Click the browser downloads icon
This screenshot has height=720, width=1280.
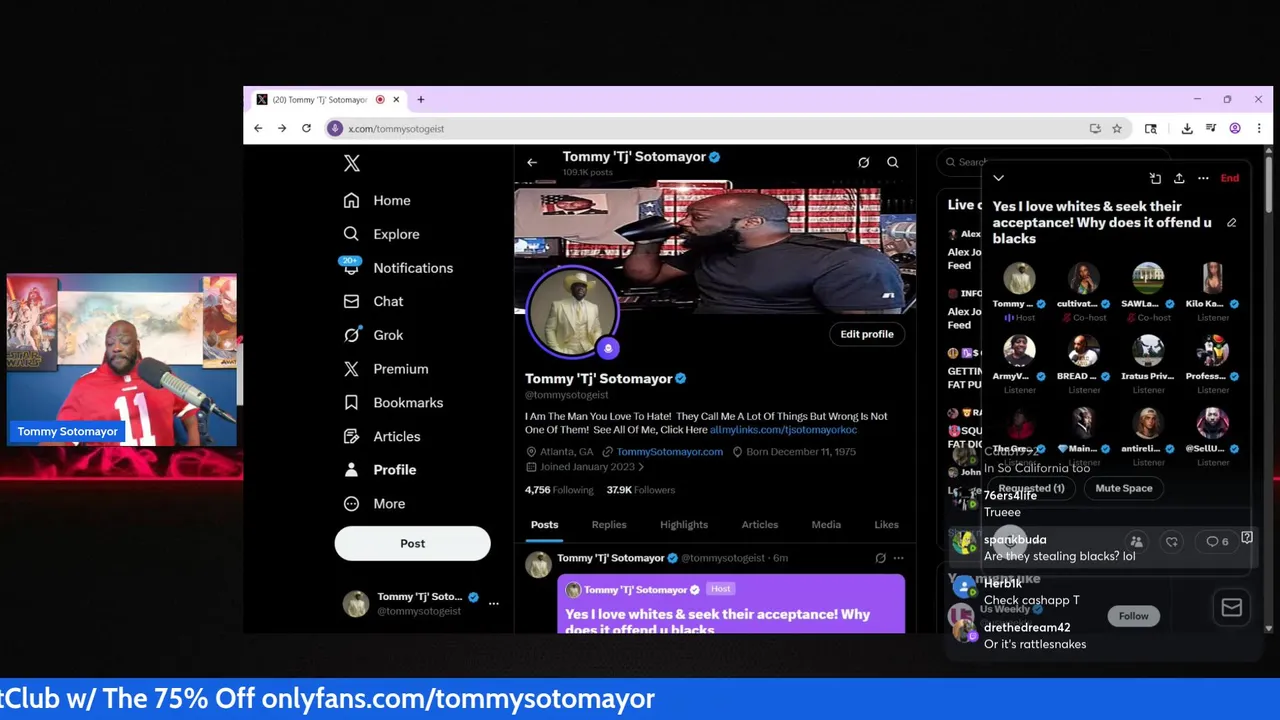coord(1187,128)
